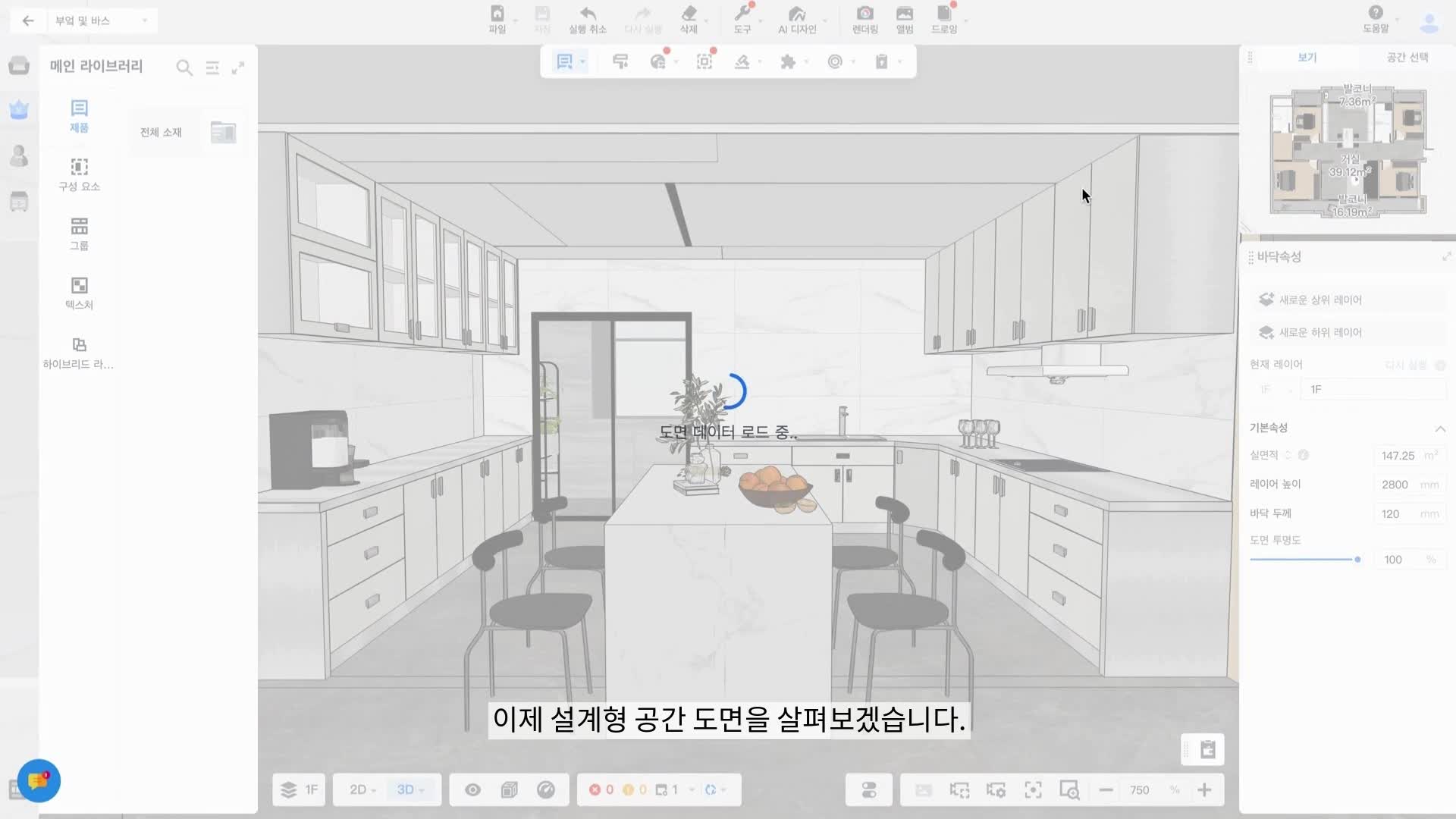
Task: Switch to the 공간 선택 tab
Action: coord(1407,58)
